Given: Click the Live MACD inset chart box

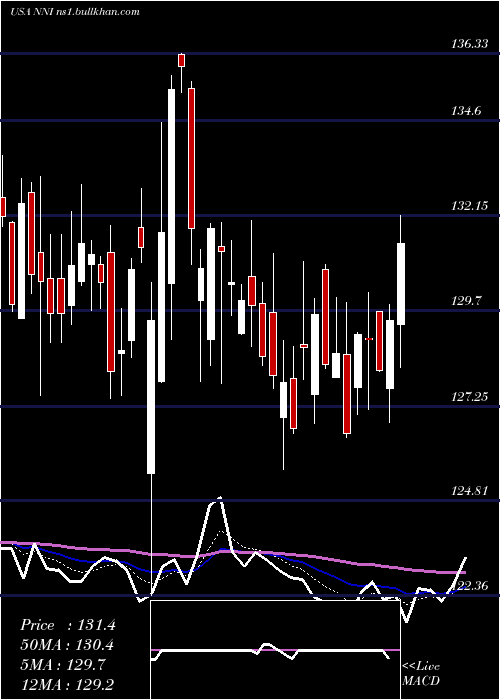Looking at the screenshot, I should coord(275,650).
